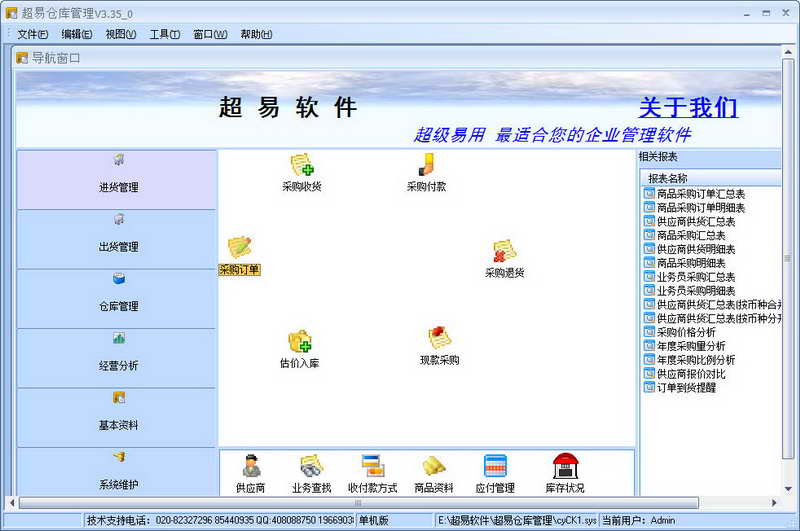The height and width of the screenshot is (531, 800).
Task: Click the 采购付款 purchase payment icon
Action: (x=426, y=165)
